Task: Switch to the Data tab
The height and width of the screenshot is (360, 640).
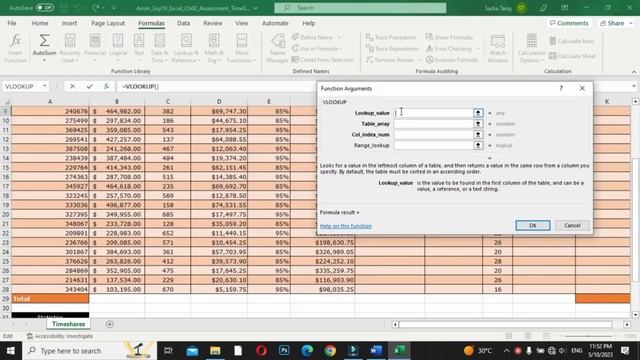Action: pos(184,23)
